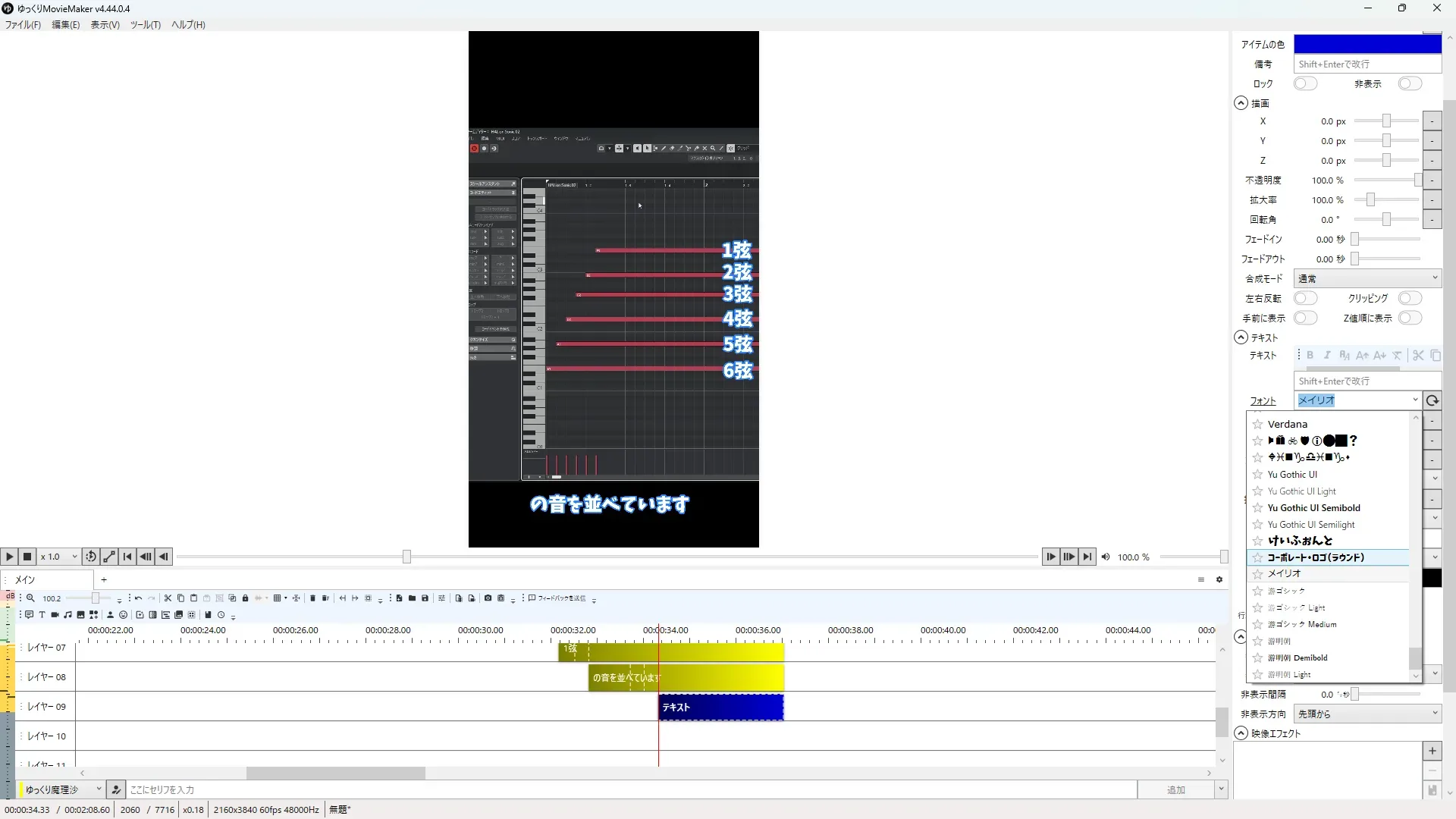Add an audio item with the music note icon

click(x=67, y=615)
